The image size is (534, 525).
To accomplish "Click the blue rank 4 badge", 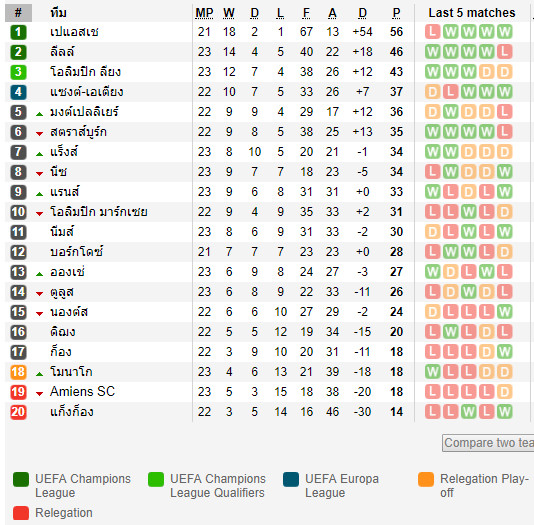I will coord(18,92).
